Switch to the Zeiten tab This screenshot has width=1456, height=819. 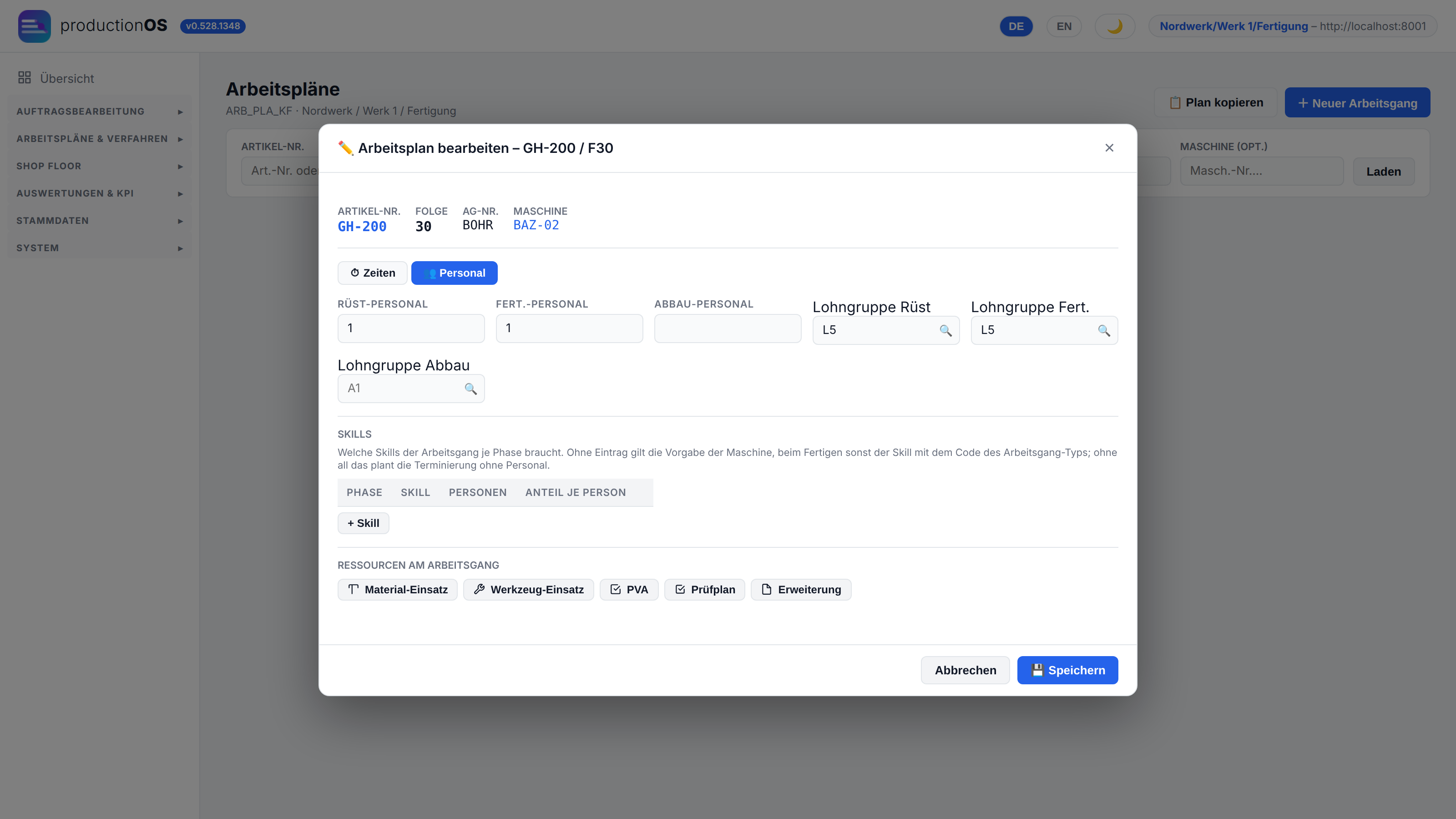coord(373,273)
